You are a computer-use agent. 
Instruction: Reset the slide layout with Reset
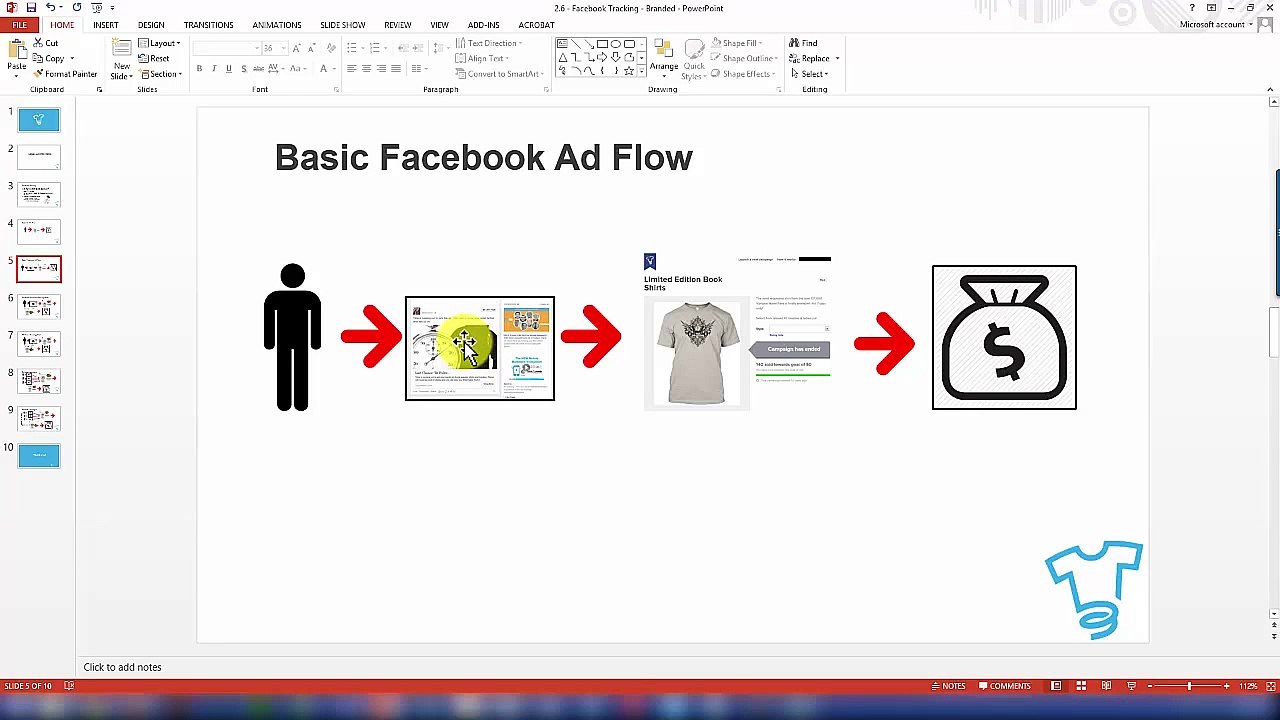pos(154,58)
